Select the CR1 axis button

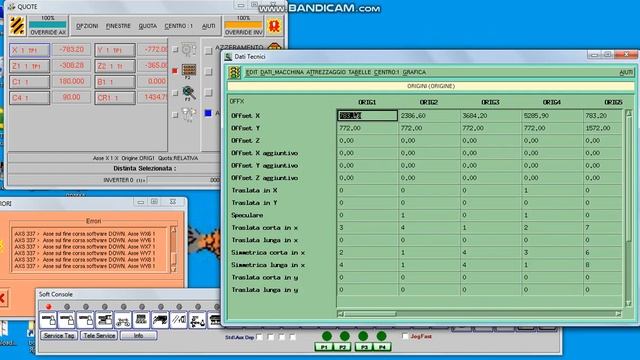tap(115, 98)
